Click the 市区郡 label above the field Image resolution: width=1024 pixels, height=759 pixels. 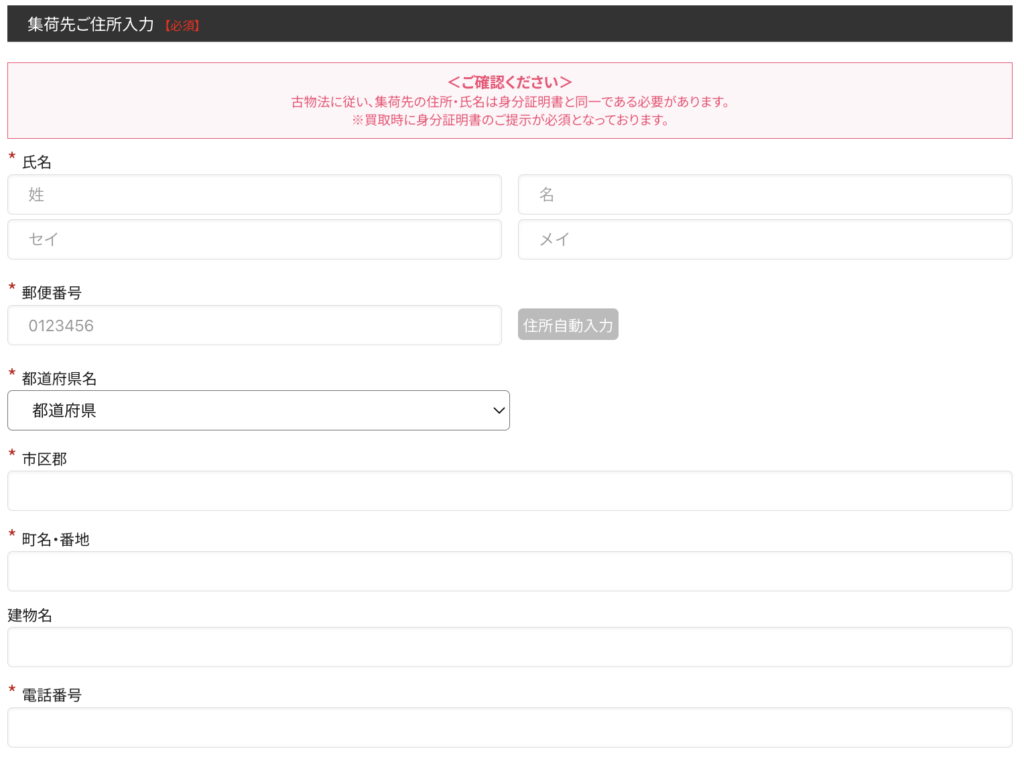[44, 459]
